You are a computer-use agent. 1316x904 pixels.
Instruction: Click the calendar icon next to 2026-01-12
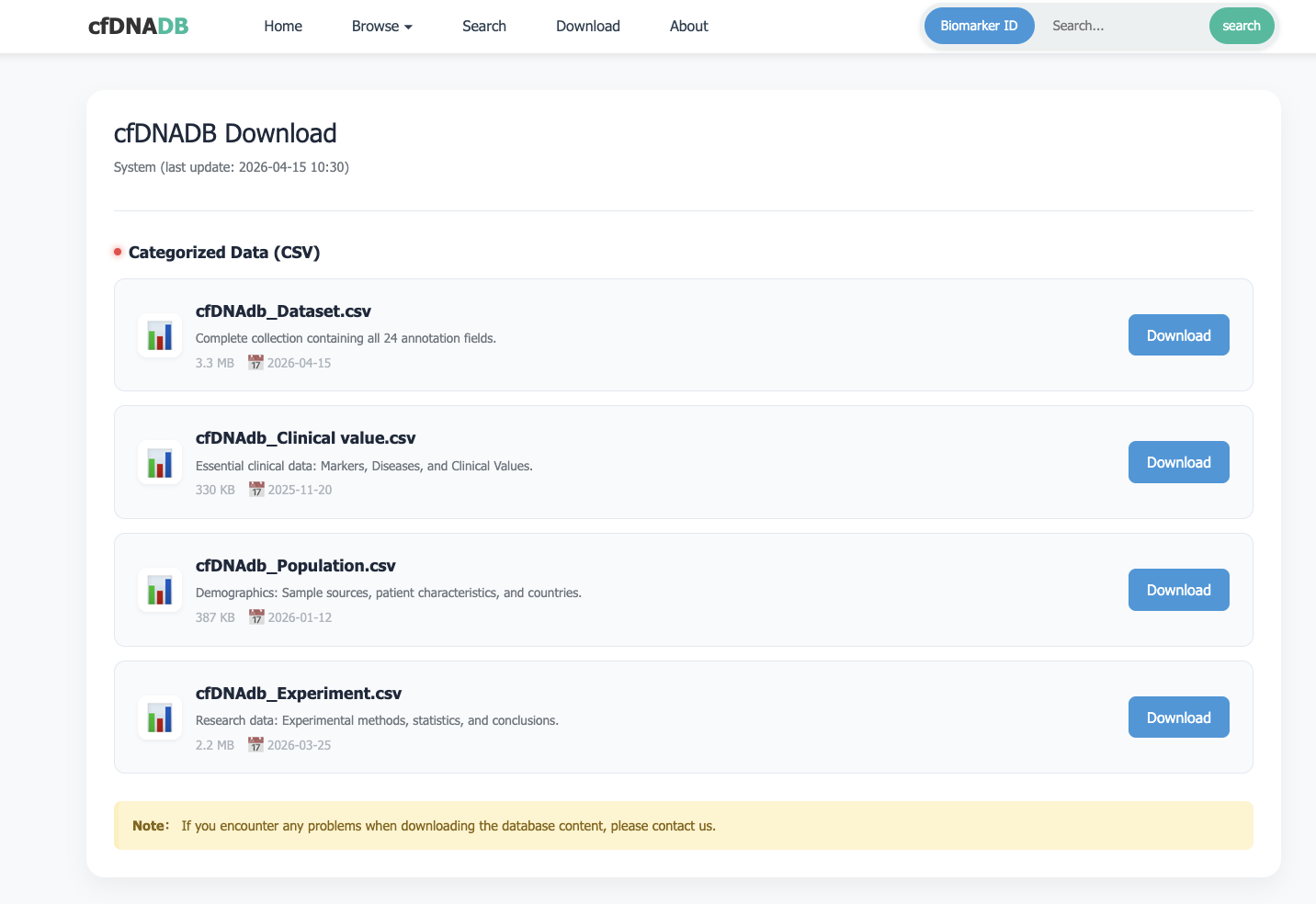click(x=256, y=617)
